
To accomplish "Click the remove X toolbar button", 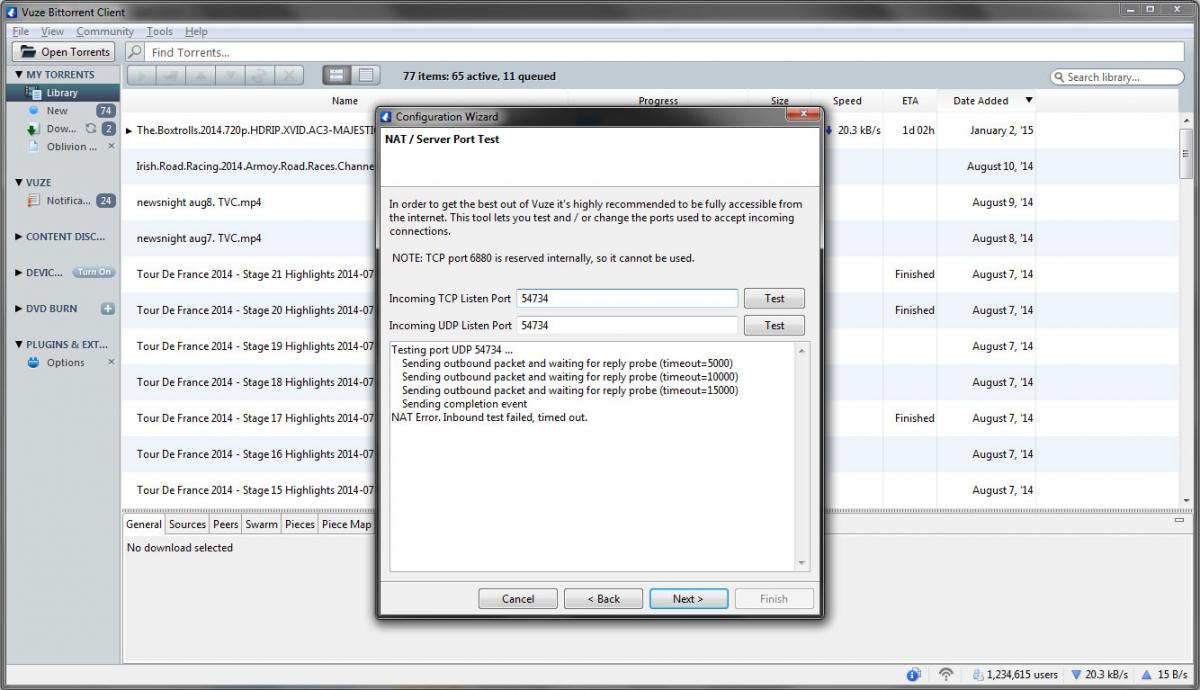I will click(x=290, y=75).
